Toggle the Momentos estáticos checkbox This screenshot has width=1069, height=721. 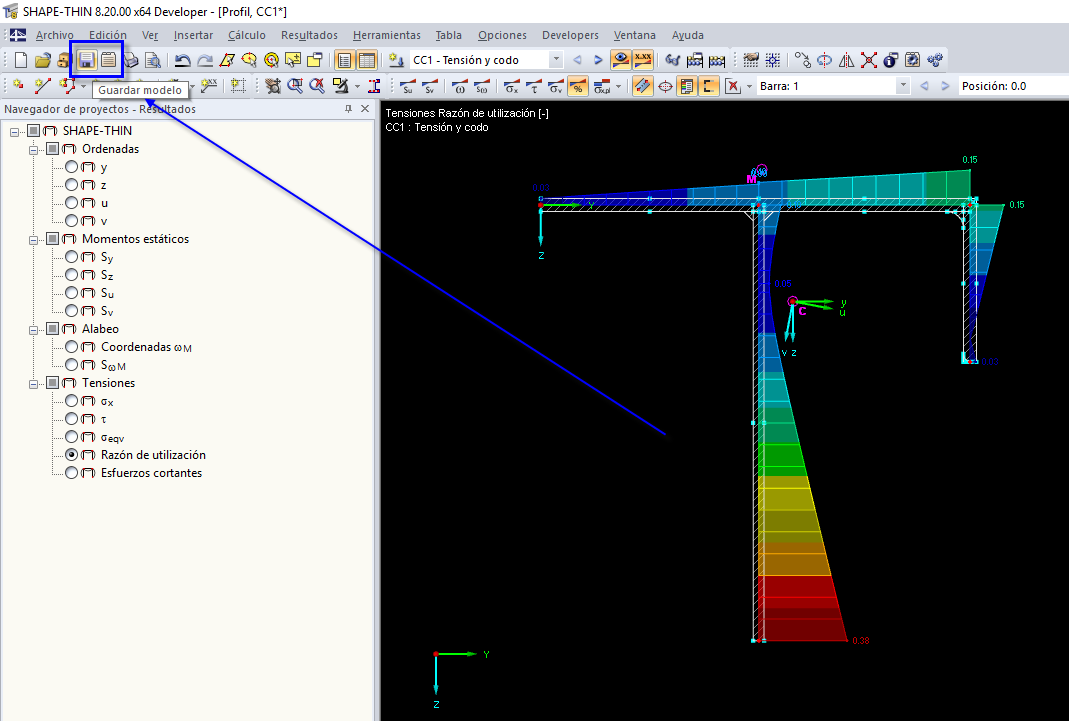click(x=52, y=239)
